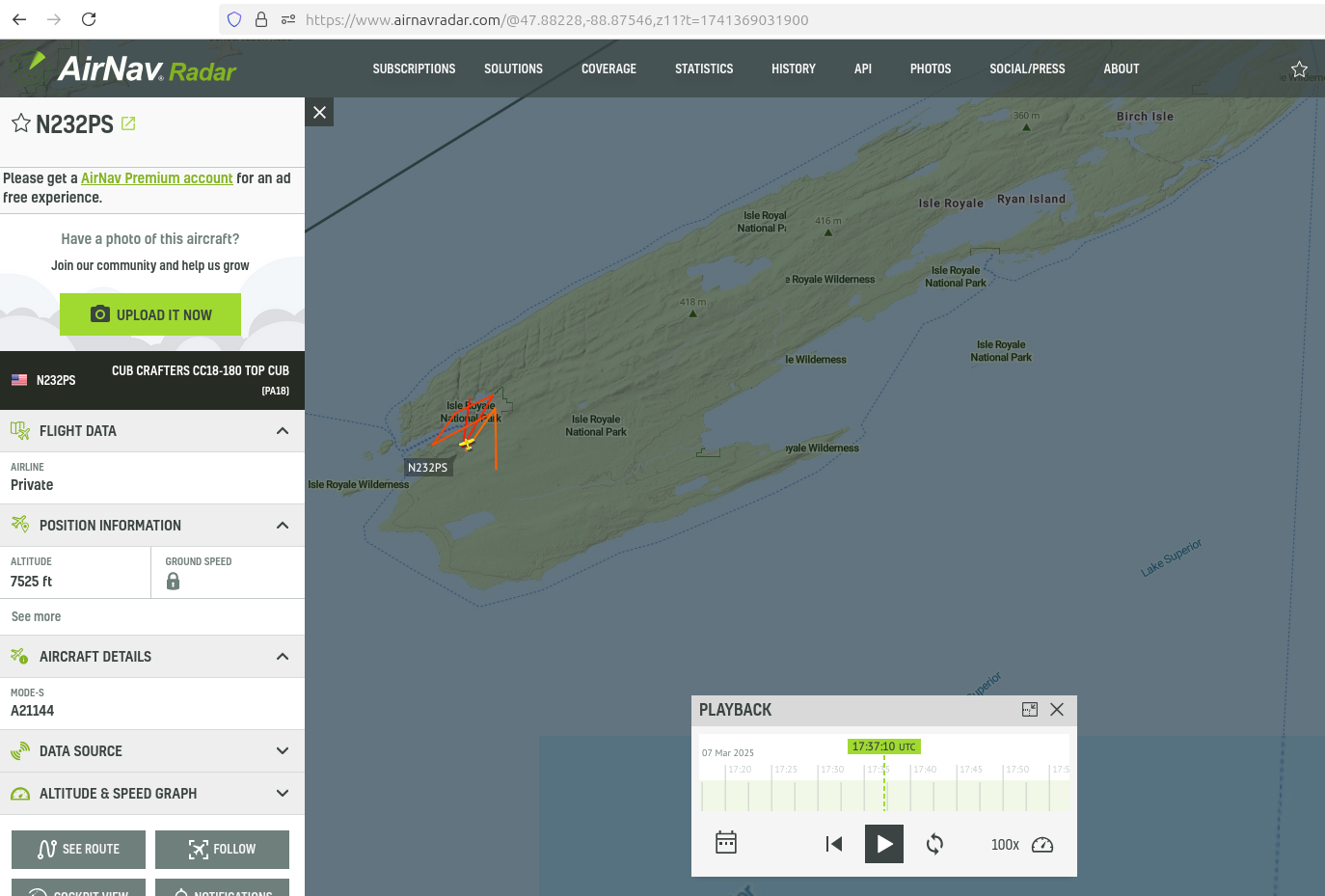Click the playback timeline track
This screenshot has height=896, width=1325.
(964, 796)
